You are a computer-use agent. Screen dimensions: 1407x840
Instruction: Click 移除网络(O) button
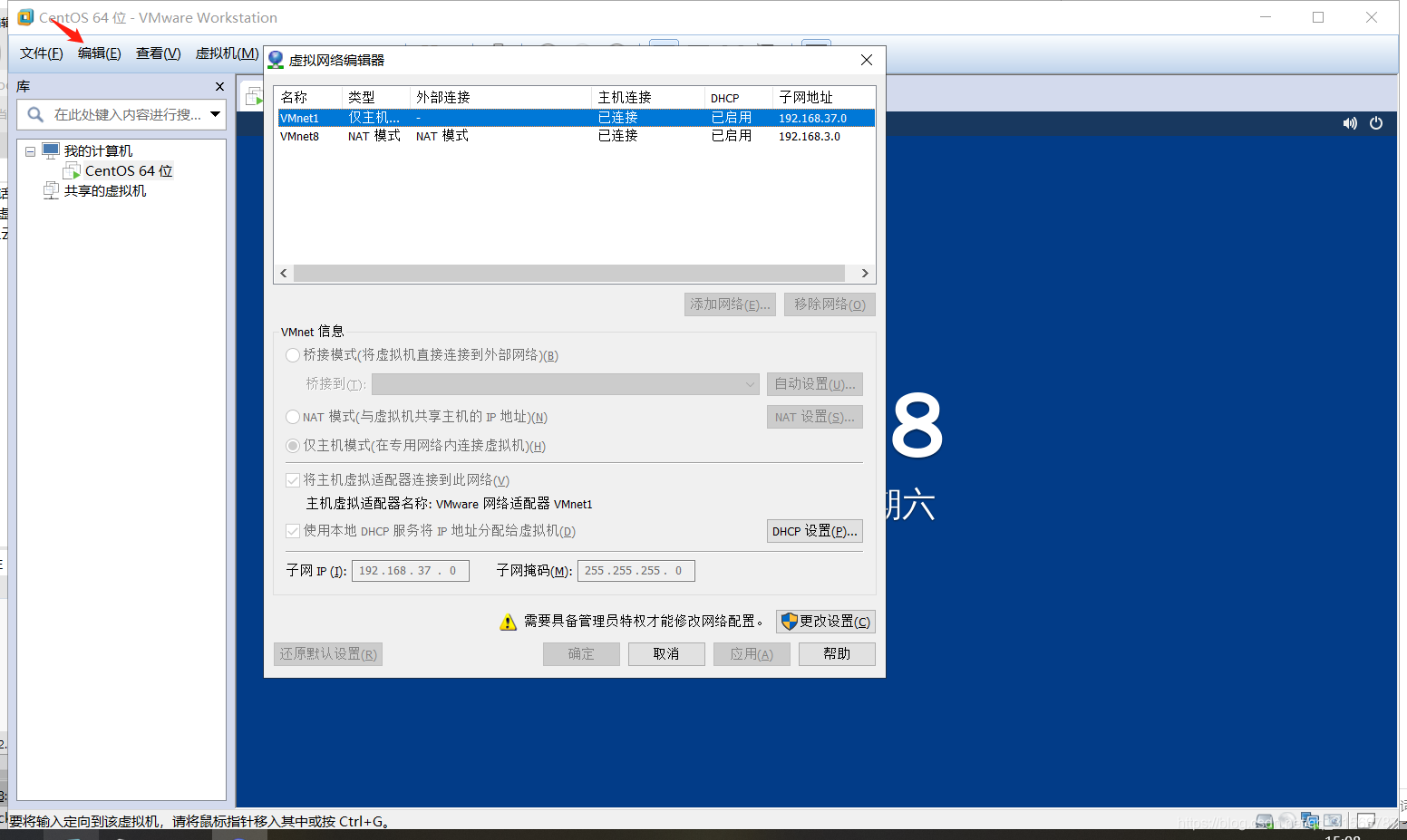[830, 304]
